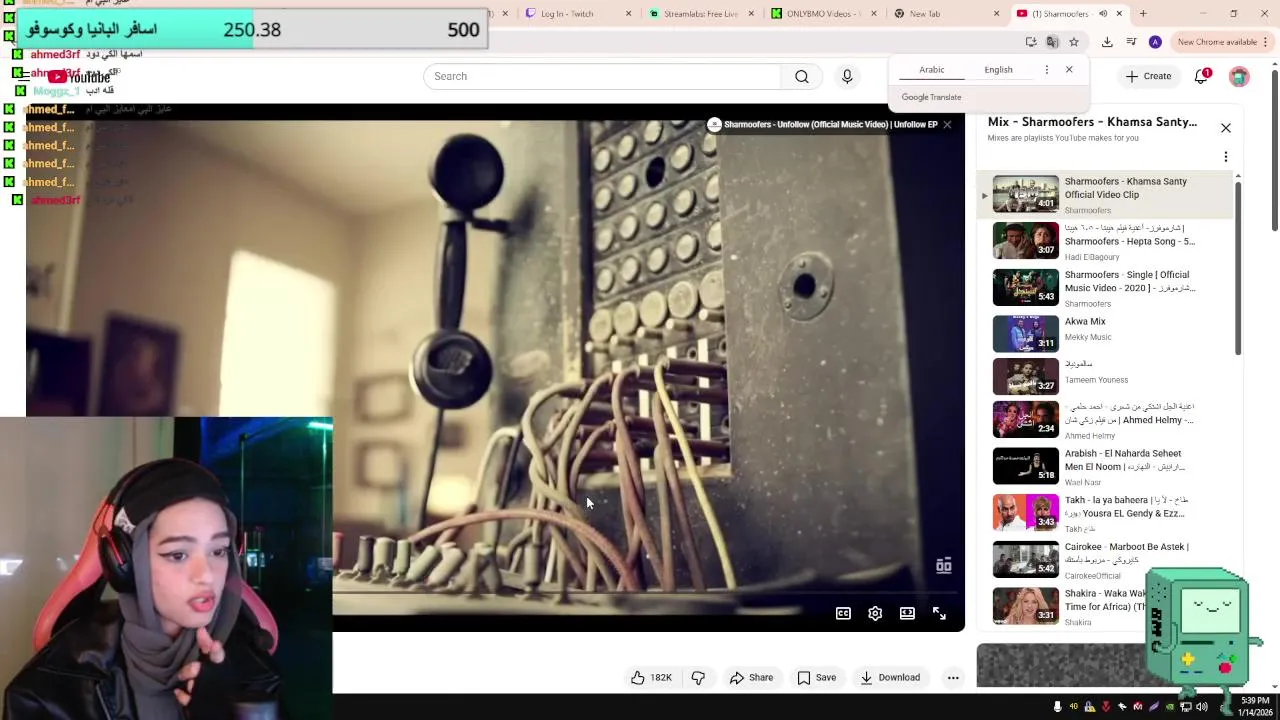The height and width of the screenshot is (720, 1280).
Task: Close the video title overlay X
Action: pyautogui.click(x=947, y=125)
